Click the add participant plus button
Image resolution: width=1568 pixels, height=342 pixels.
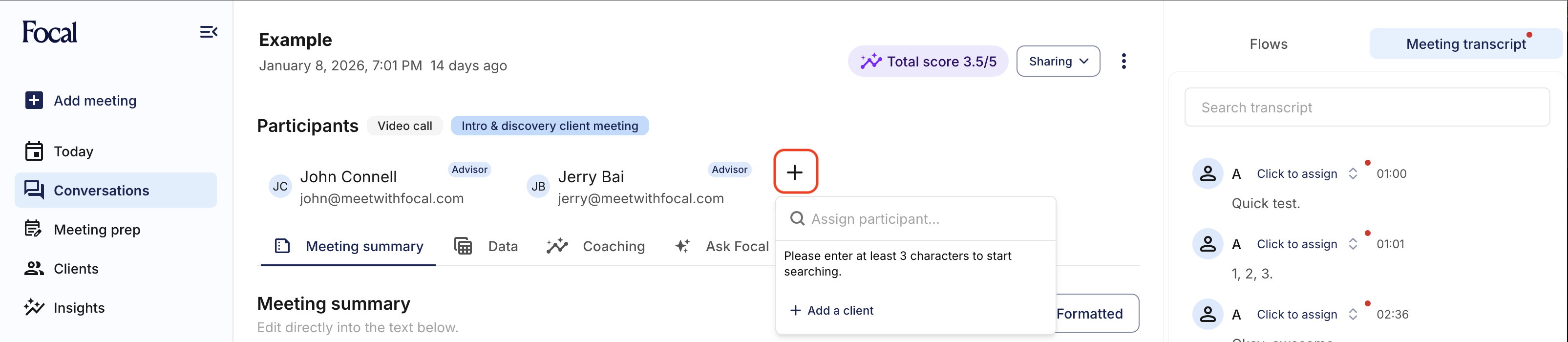pyautogui.click(x=795, y=172)
